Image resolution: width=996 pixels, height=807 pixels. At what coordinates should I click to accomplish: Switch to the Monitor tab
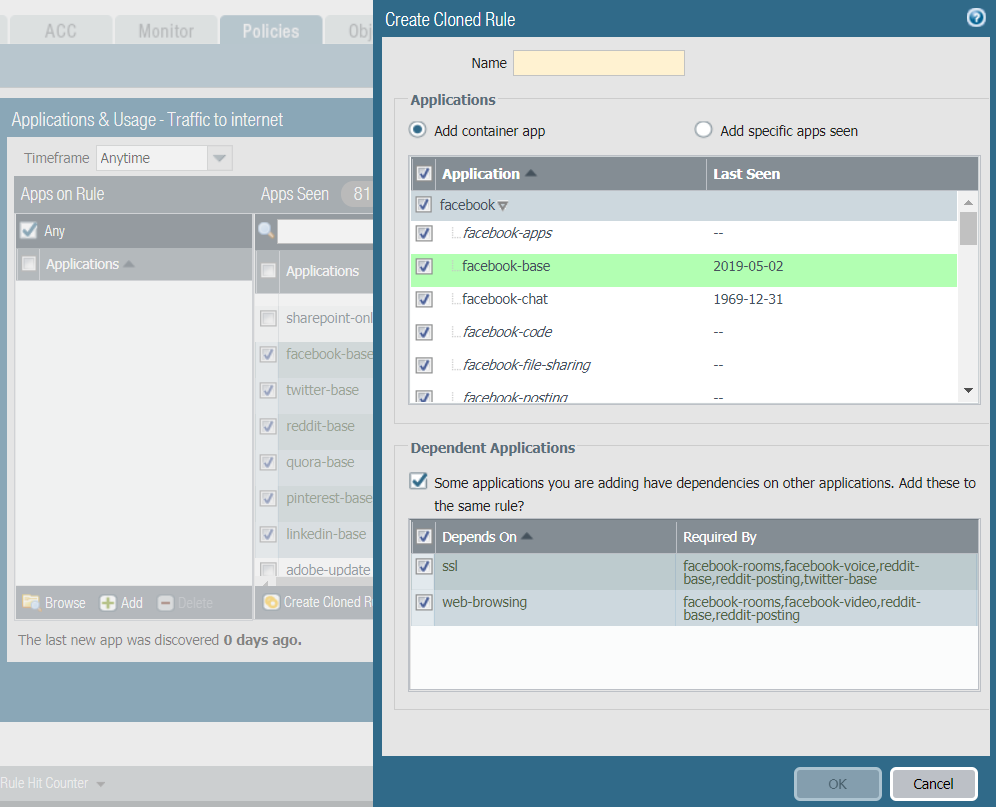tap(166, 31)
